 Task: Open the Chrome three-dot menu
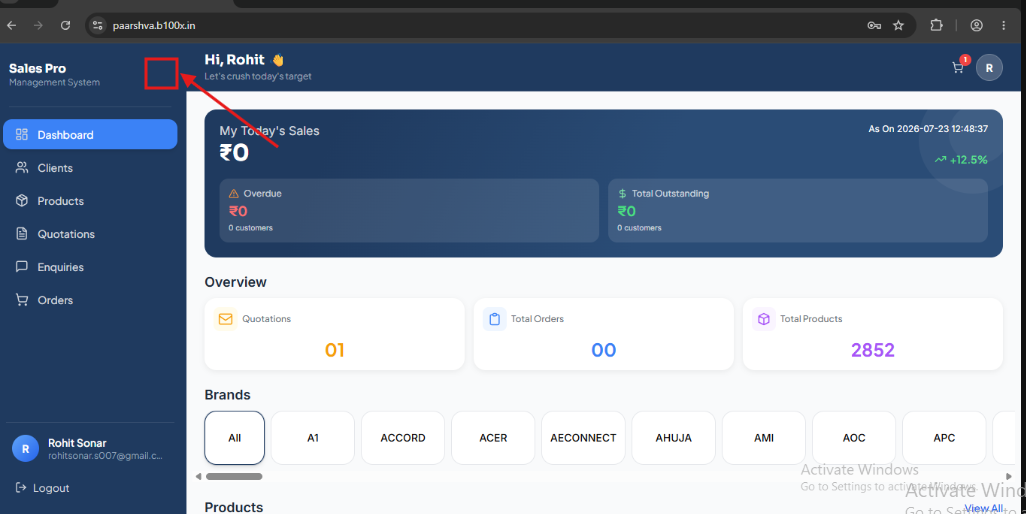tap(1004, 26)
